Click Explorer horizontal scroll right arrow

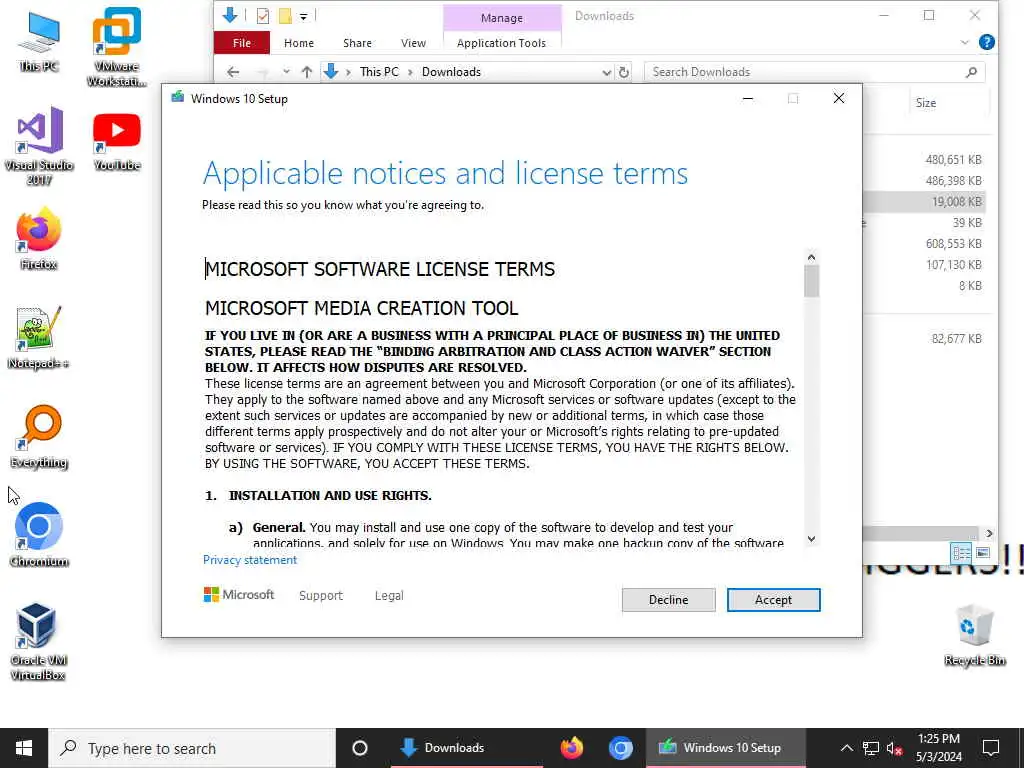[989, 534]
